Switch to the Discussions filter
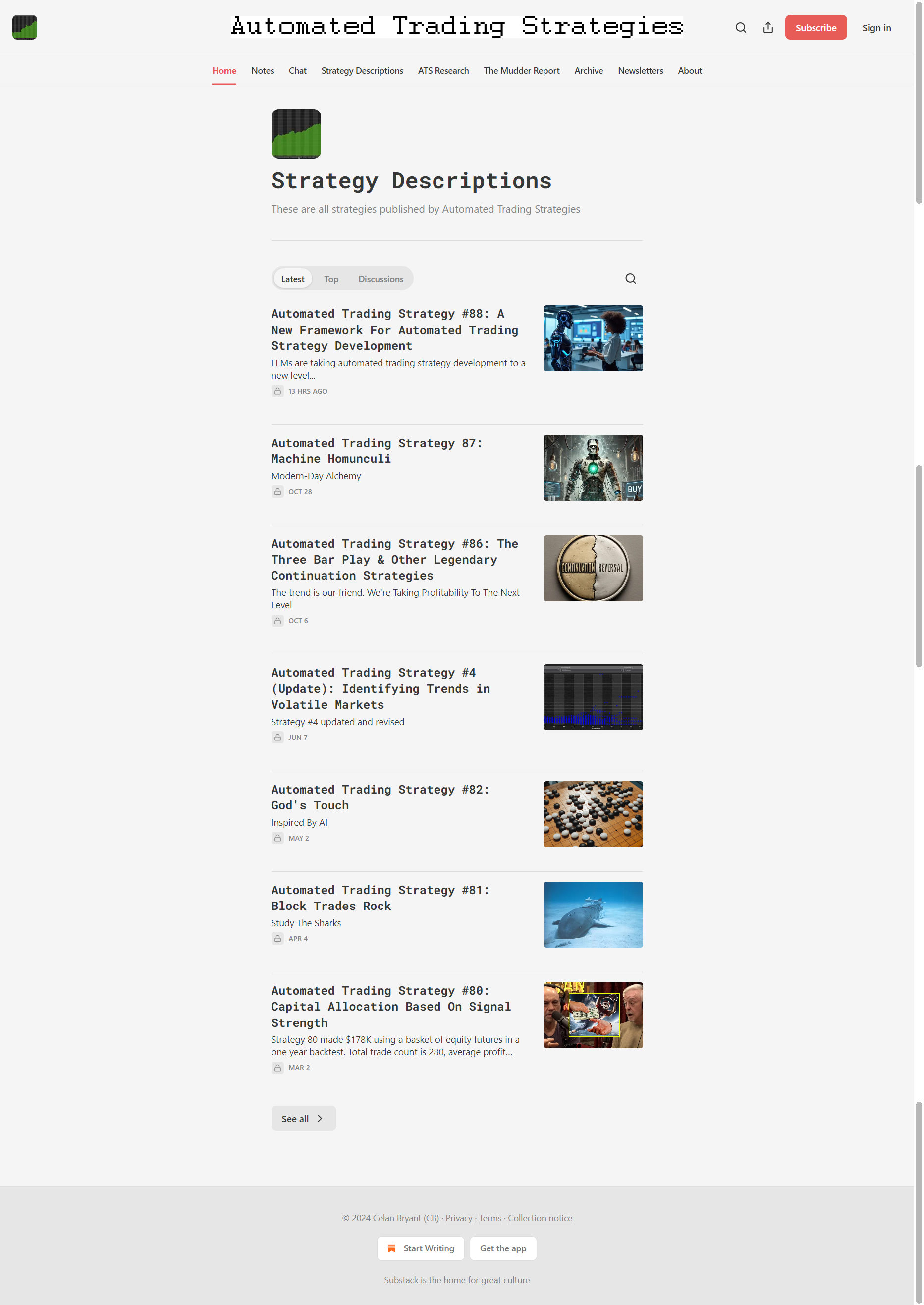This screenshot has width=924, height=1305. (380, 279)
